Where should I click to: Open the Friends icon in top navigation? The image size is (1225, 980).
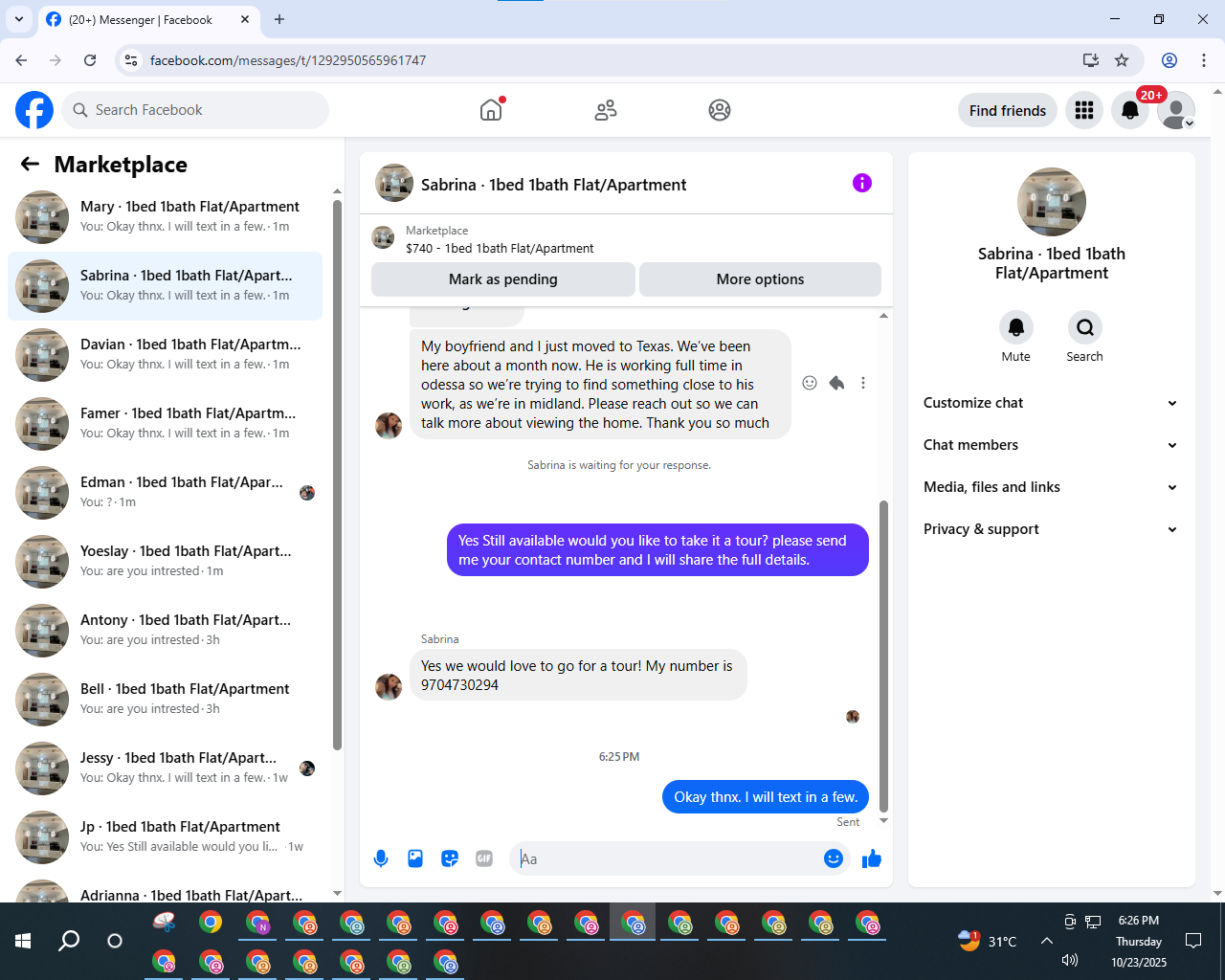tap(606, 110)
